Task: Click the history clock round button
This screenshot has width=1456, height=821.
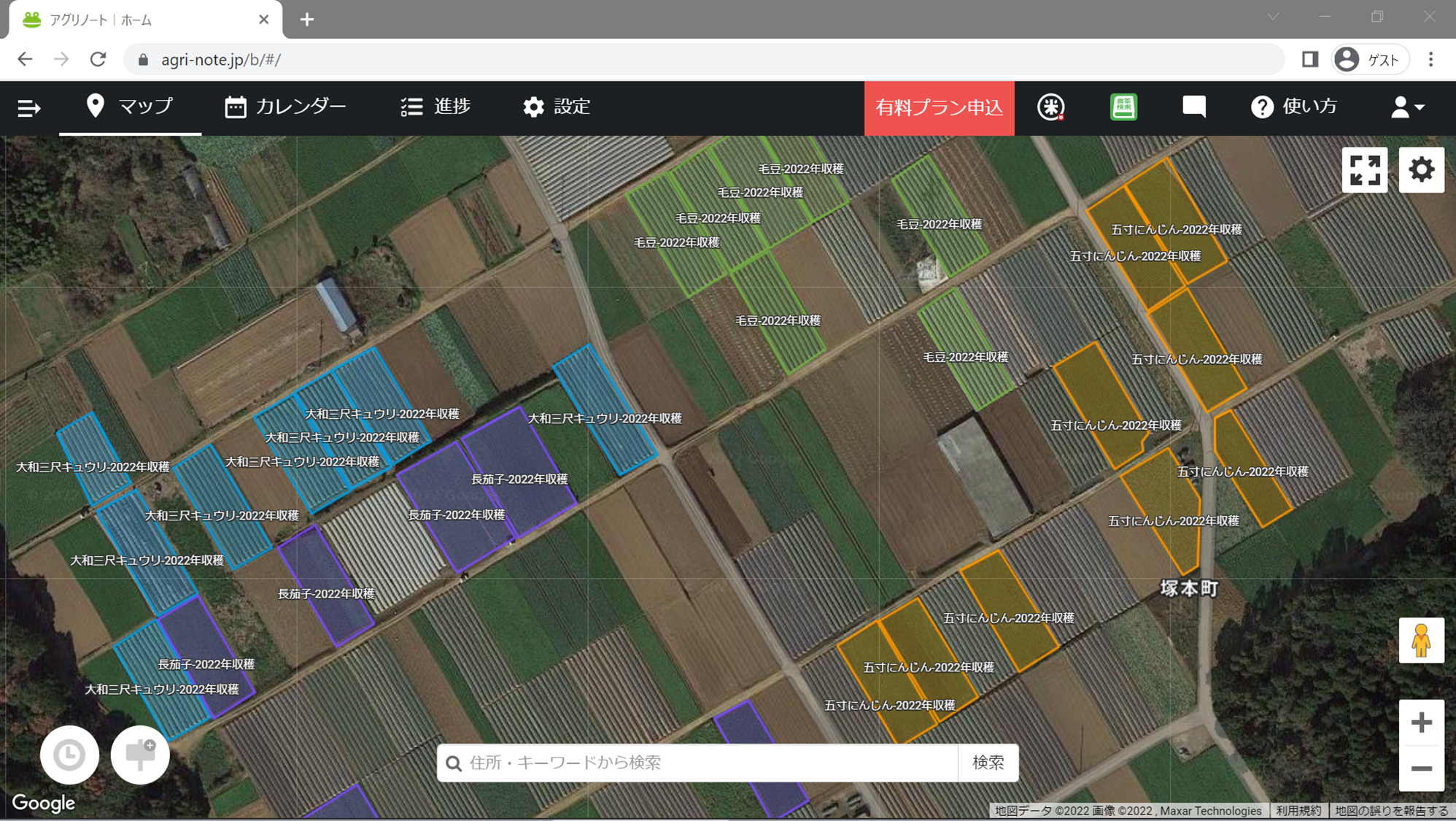Action: [69, 755]
